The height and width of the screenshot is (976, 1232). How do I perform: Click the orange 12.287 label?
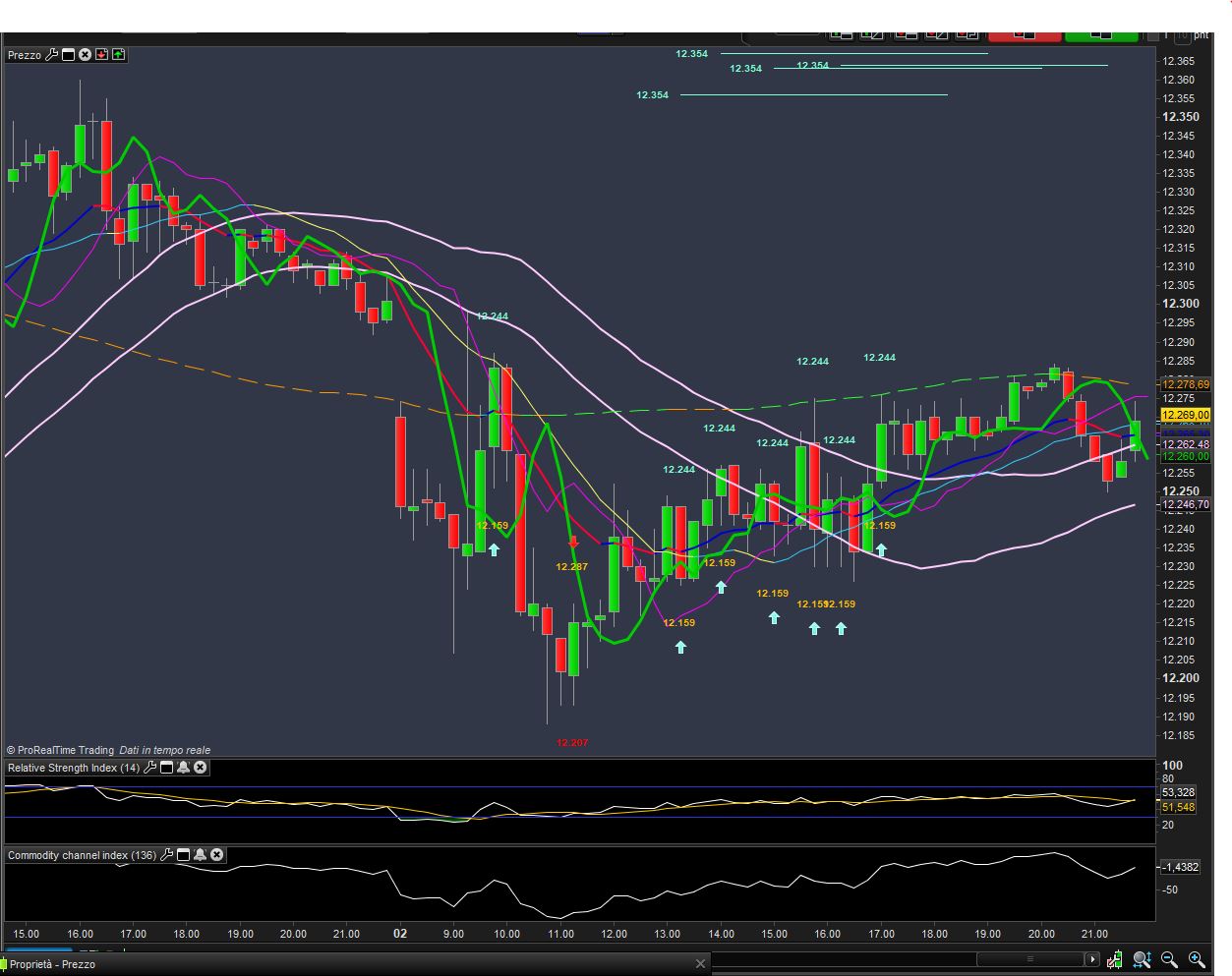click(x=571, y=567)
